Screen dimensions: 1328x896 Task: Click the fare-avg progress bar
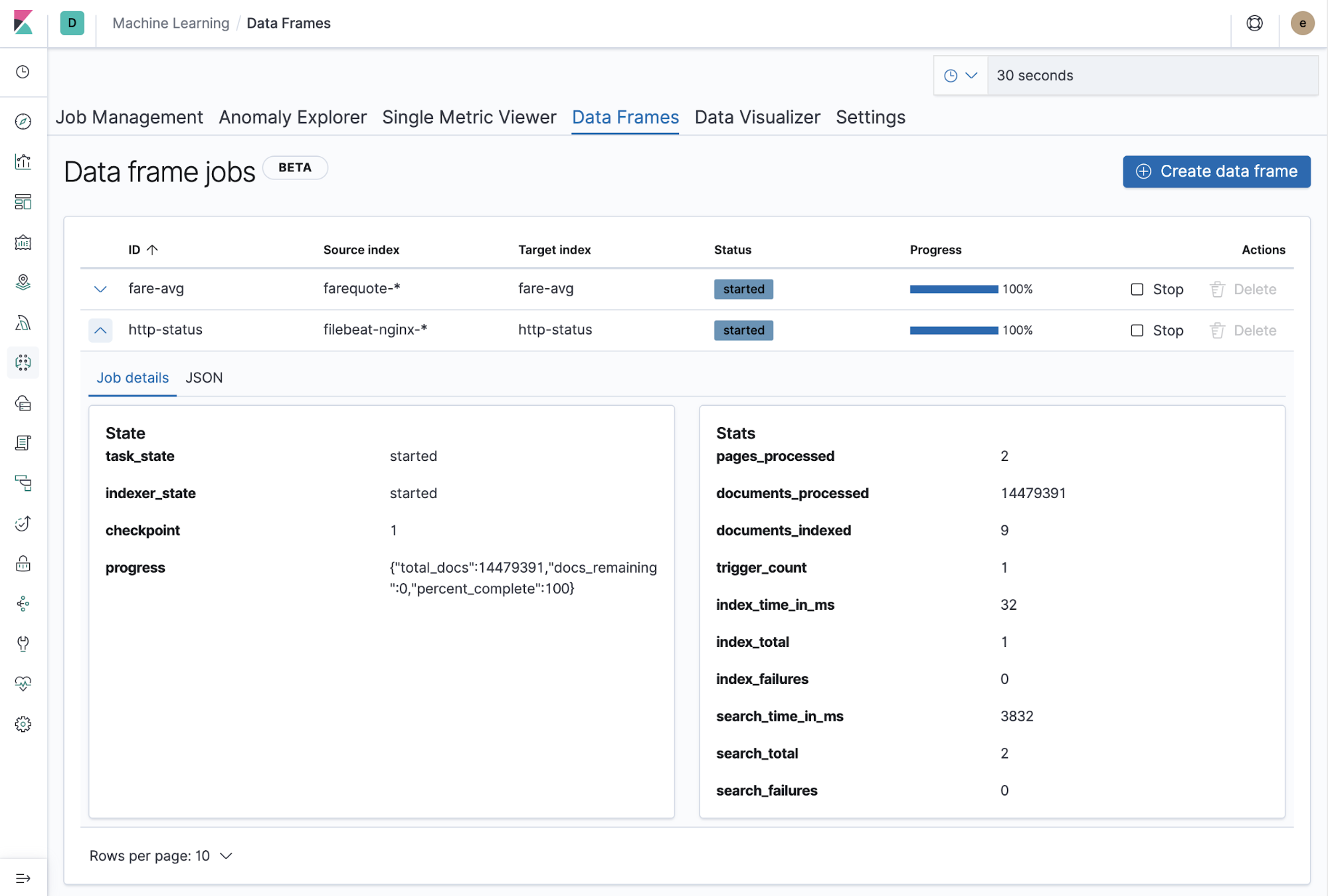(x=953, y=290)
